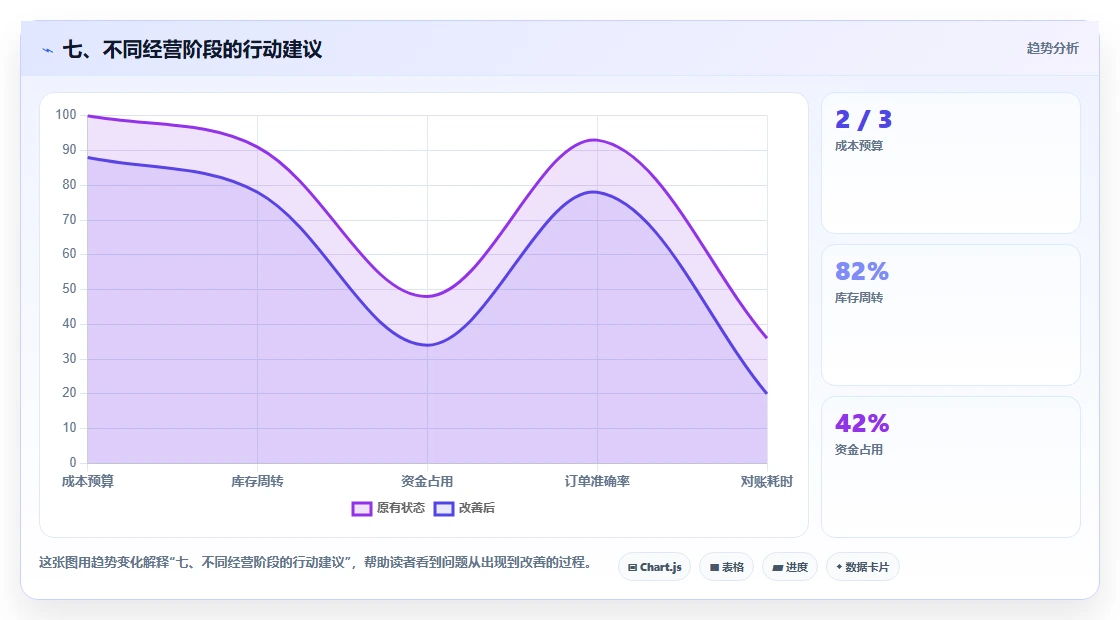Click the 100 y-axis value
1120x620 pixels.
(66, 114)
